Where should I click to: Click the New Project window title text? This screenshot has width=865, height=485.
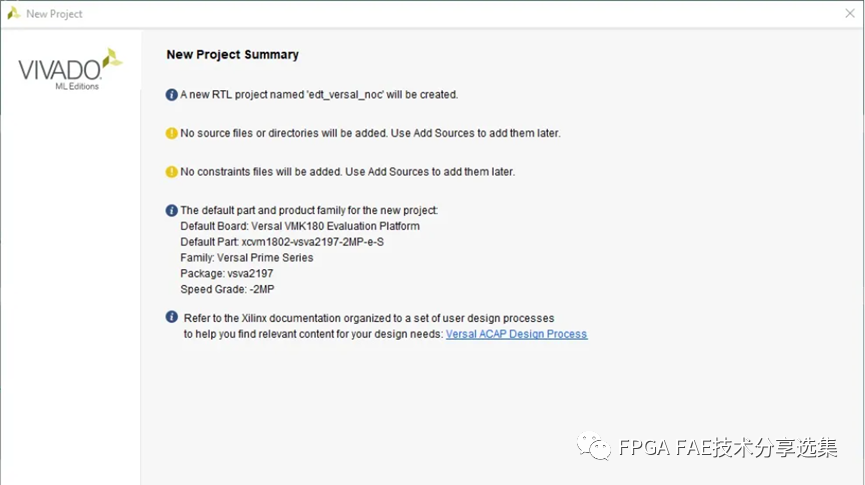pos(54,14)
